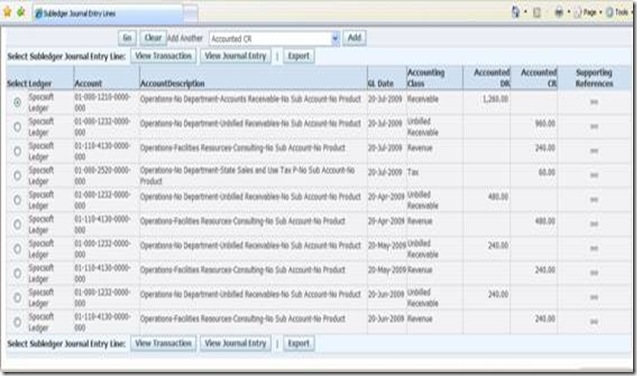Image resolution: width=637 pixels, height=376 pixels.
Task: Click the Feeds icon in browser toolbar
Action: (x=537, y=13)
